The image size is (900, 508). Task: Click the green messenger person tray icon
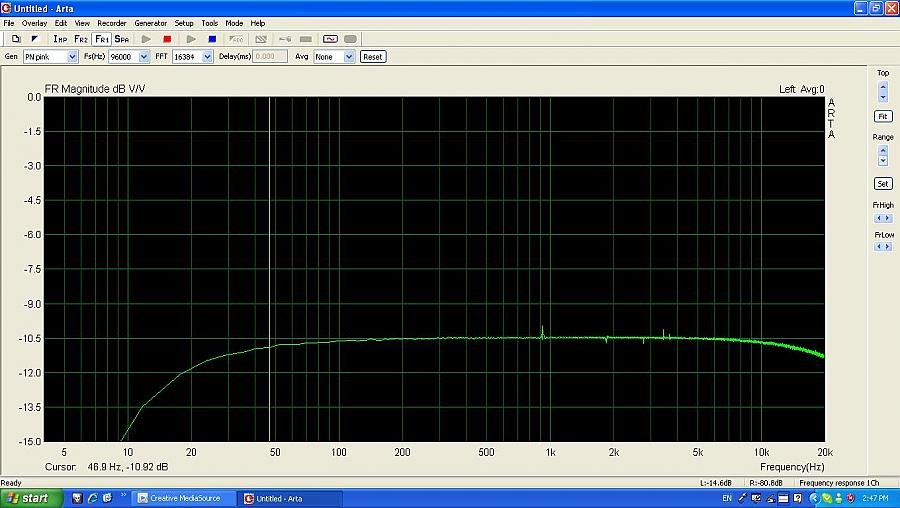coord(839,498)
